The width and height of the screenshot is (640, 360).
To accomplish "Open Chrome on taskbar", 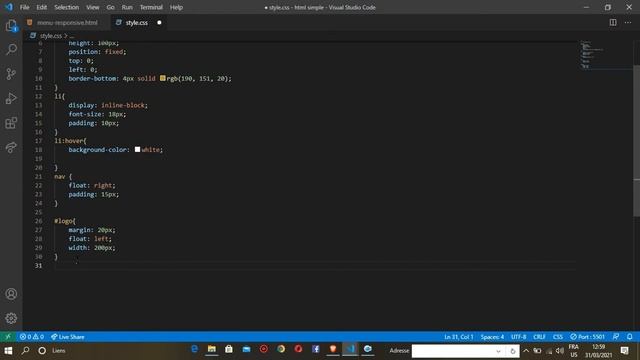I will pyautogui.click(x=281, y=349).
